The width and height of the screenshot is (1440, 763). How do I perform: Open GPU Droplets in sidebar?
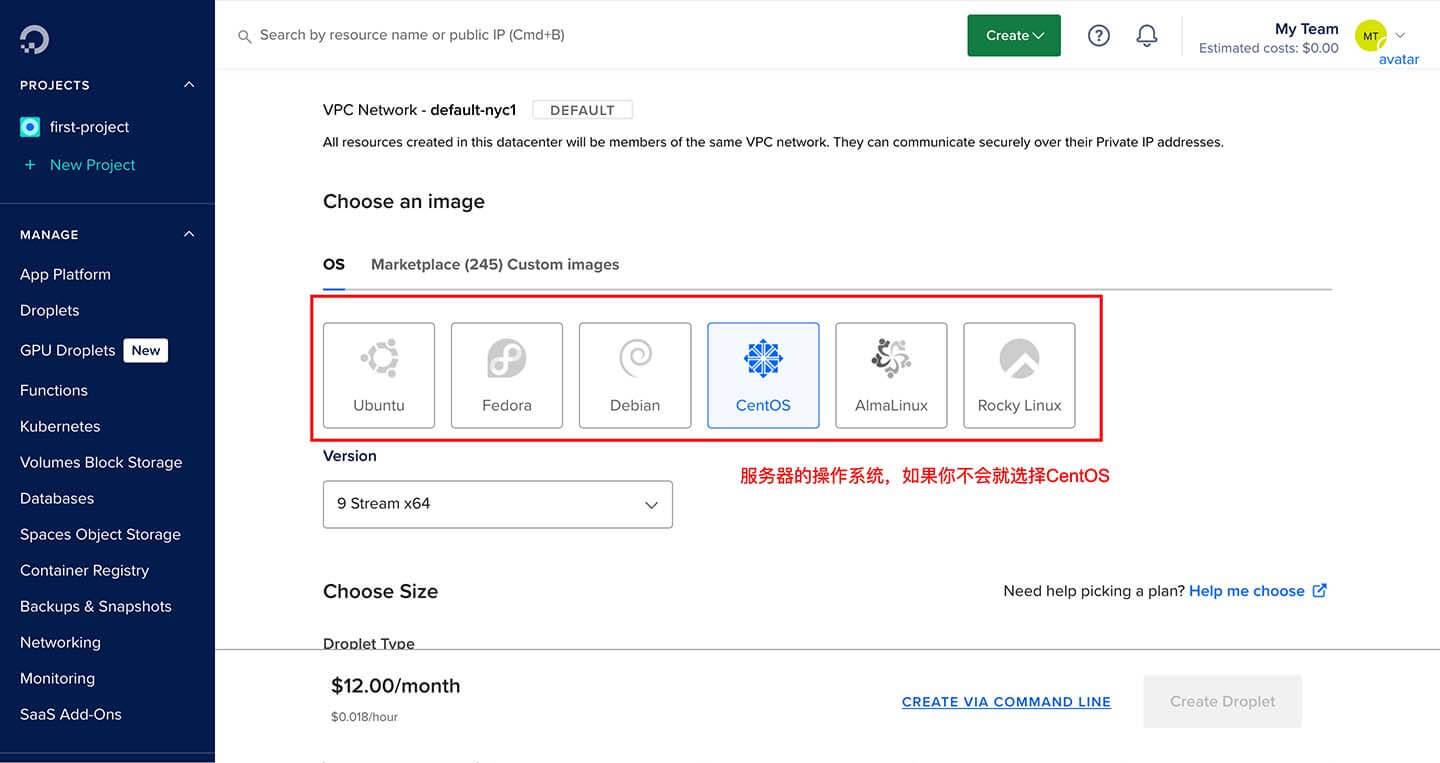[x=68, y=350]
